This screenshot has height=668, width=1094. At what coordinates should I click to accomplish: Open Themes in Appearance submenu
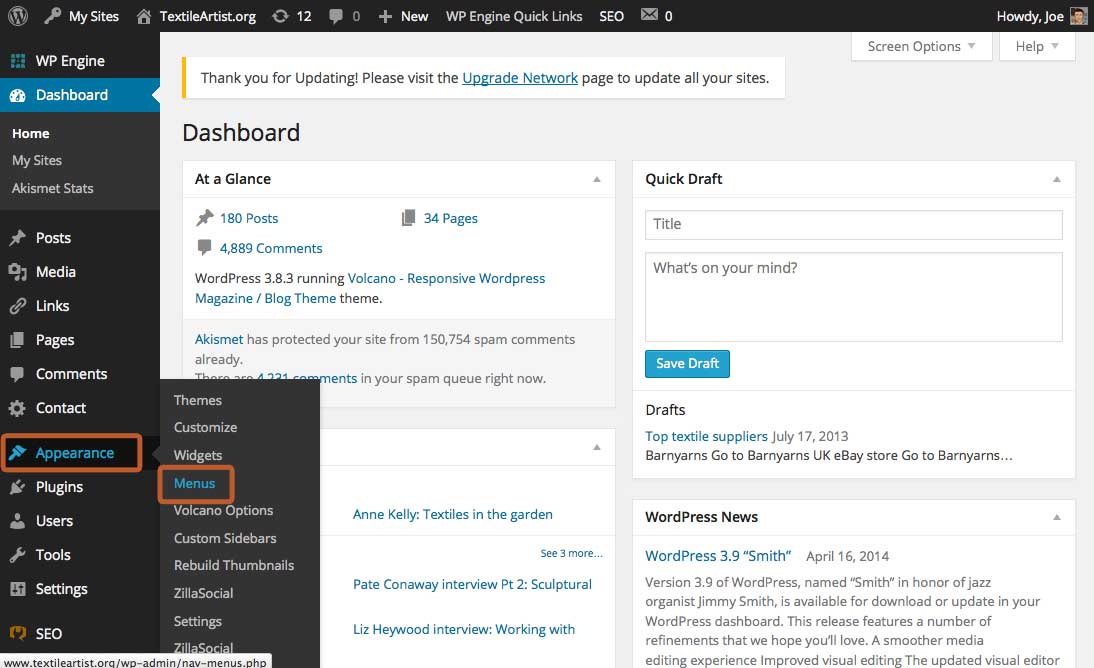[197, 400]
